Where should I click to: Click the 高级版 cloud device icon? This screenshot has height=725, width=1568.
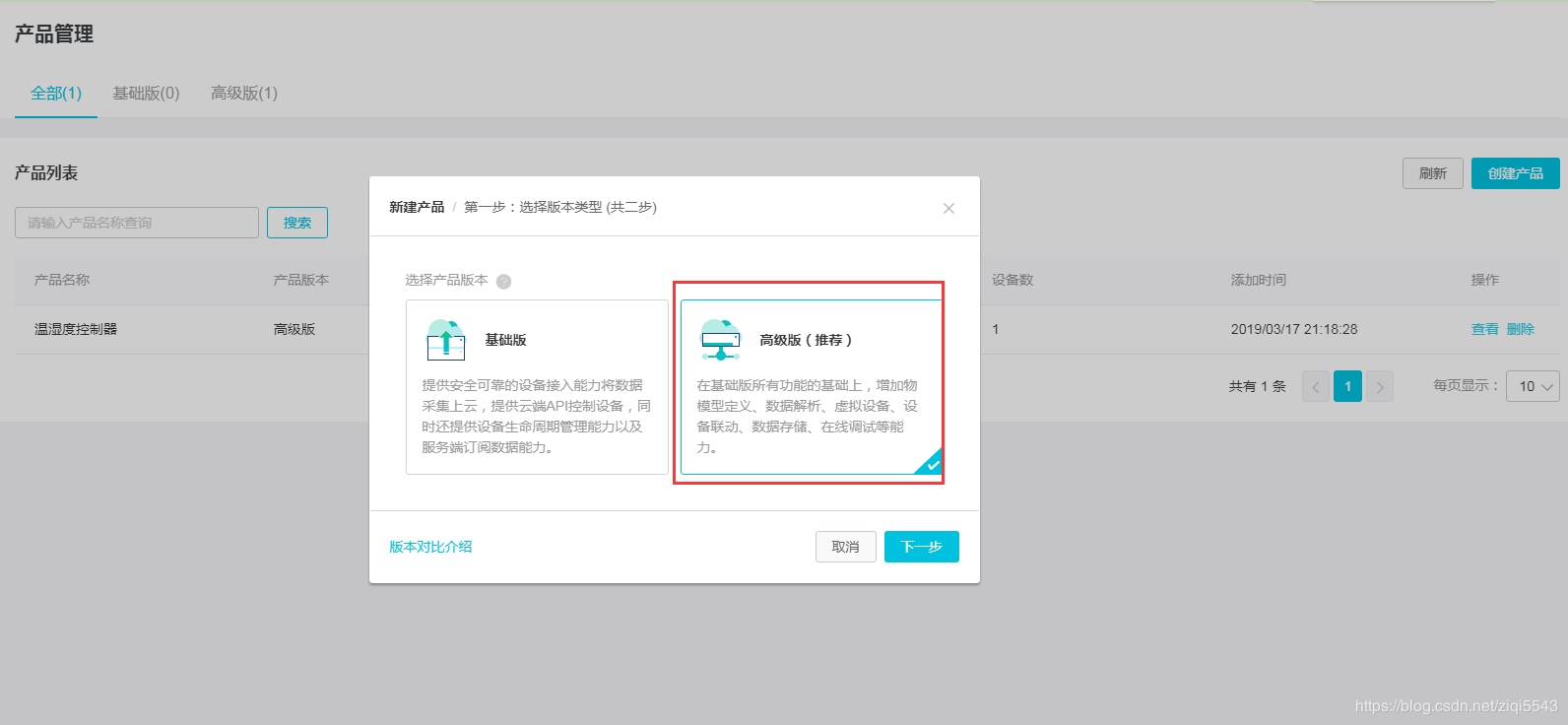tap(721, 340)
